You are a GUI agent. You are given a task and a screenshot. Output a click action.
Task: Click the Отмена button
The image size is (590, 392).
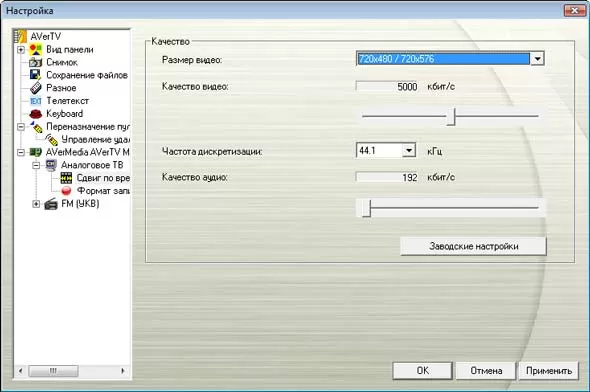(x=486, y=371)
